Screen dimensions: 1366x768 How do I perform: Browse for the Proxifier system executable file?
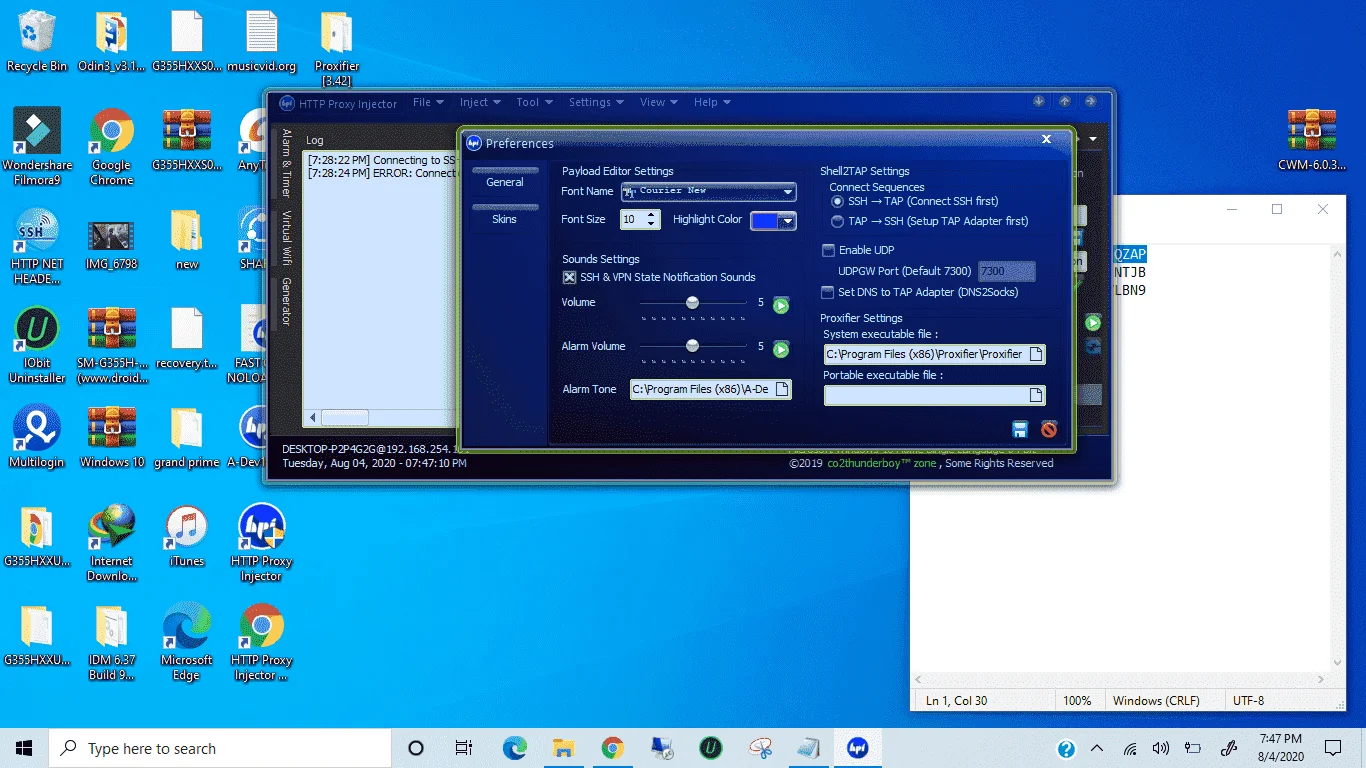[1037, 354]
